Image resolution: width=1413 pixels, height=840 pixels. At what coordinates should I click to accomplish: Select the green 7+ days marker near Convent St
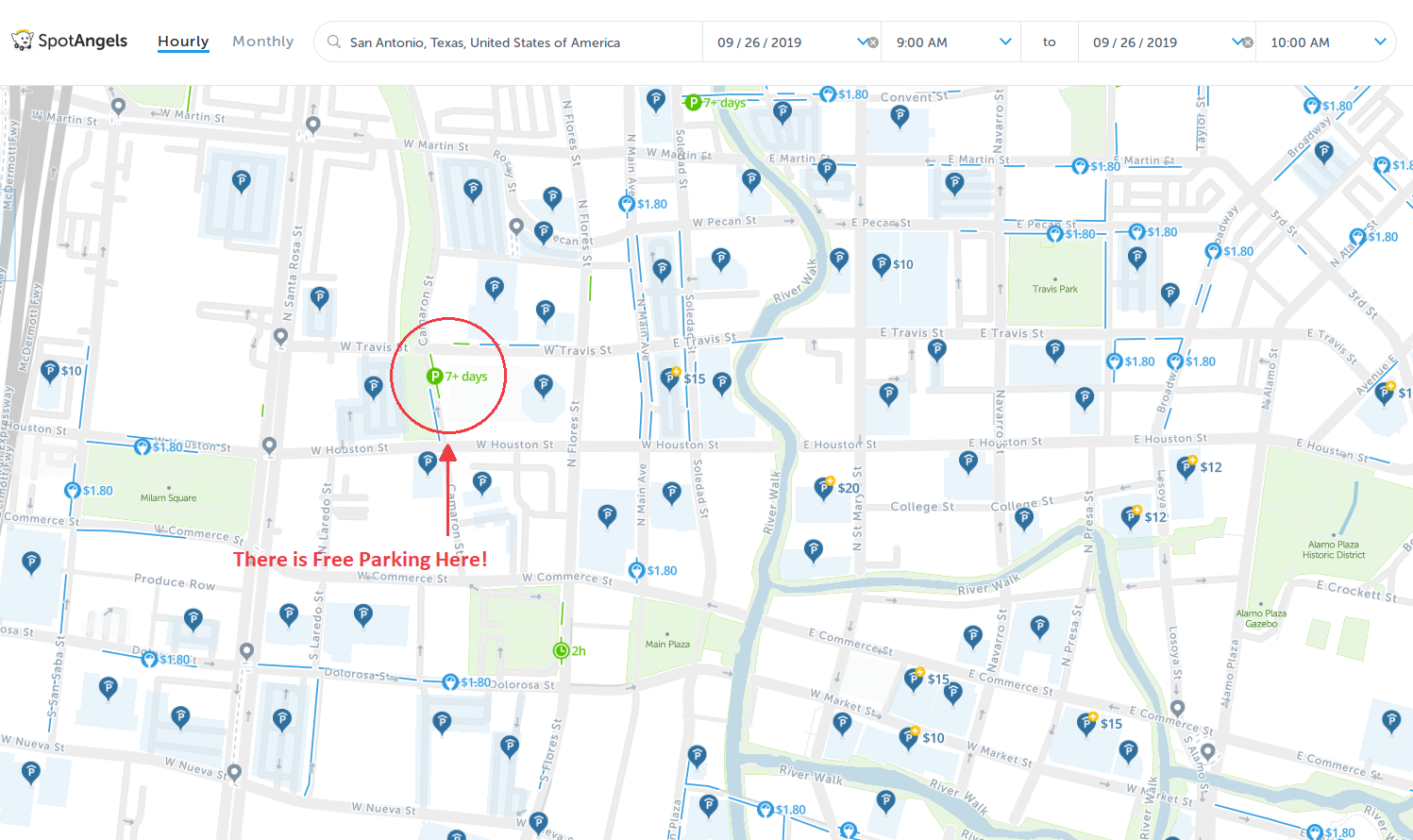click(x=693, y=102)
